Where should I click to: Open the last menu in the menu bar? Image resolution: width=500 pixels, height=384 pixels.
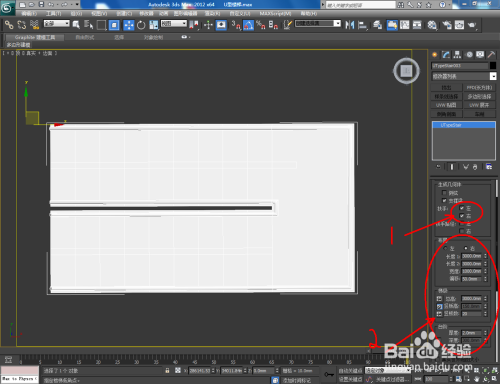click(309, 13)
